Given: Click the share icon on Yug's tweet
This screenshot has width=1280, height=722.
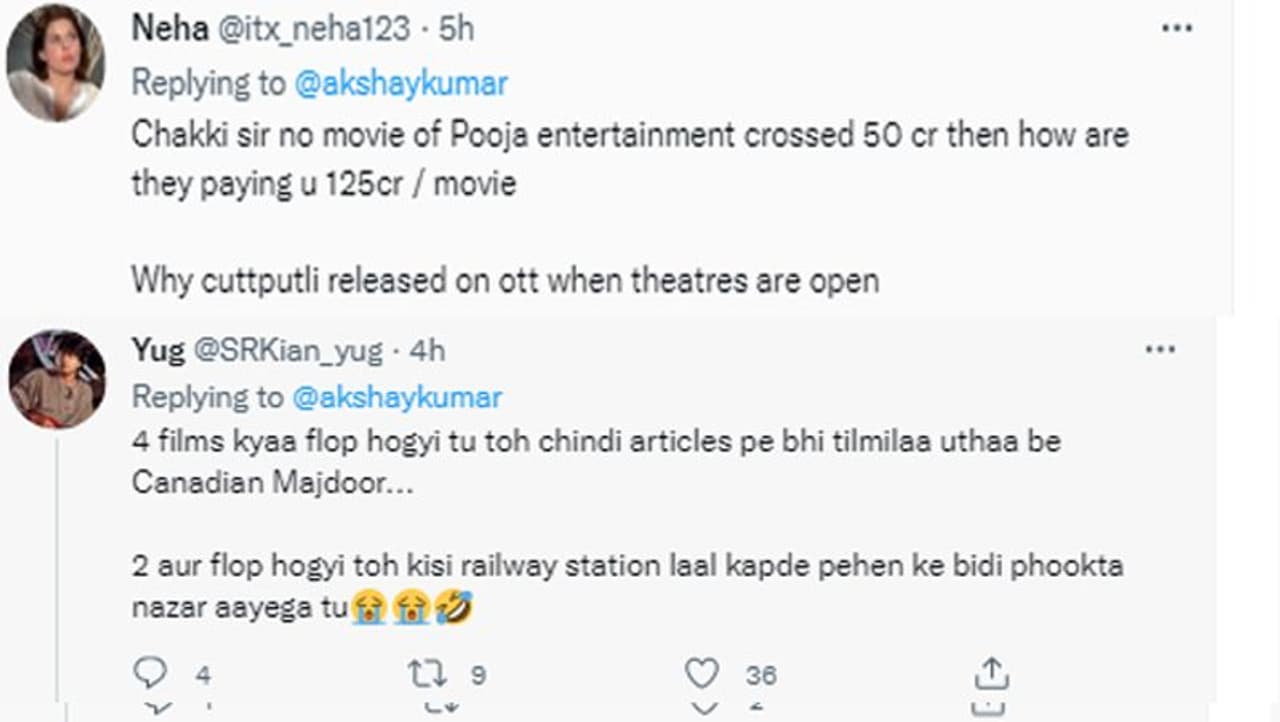Looking at the screenshot, I should tap(990, 673).
